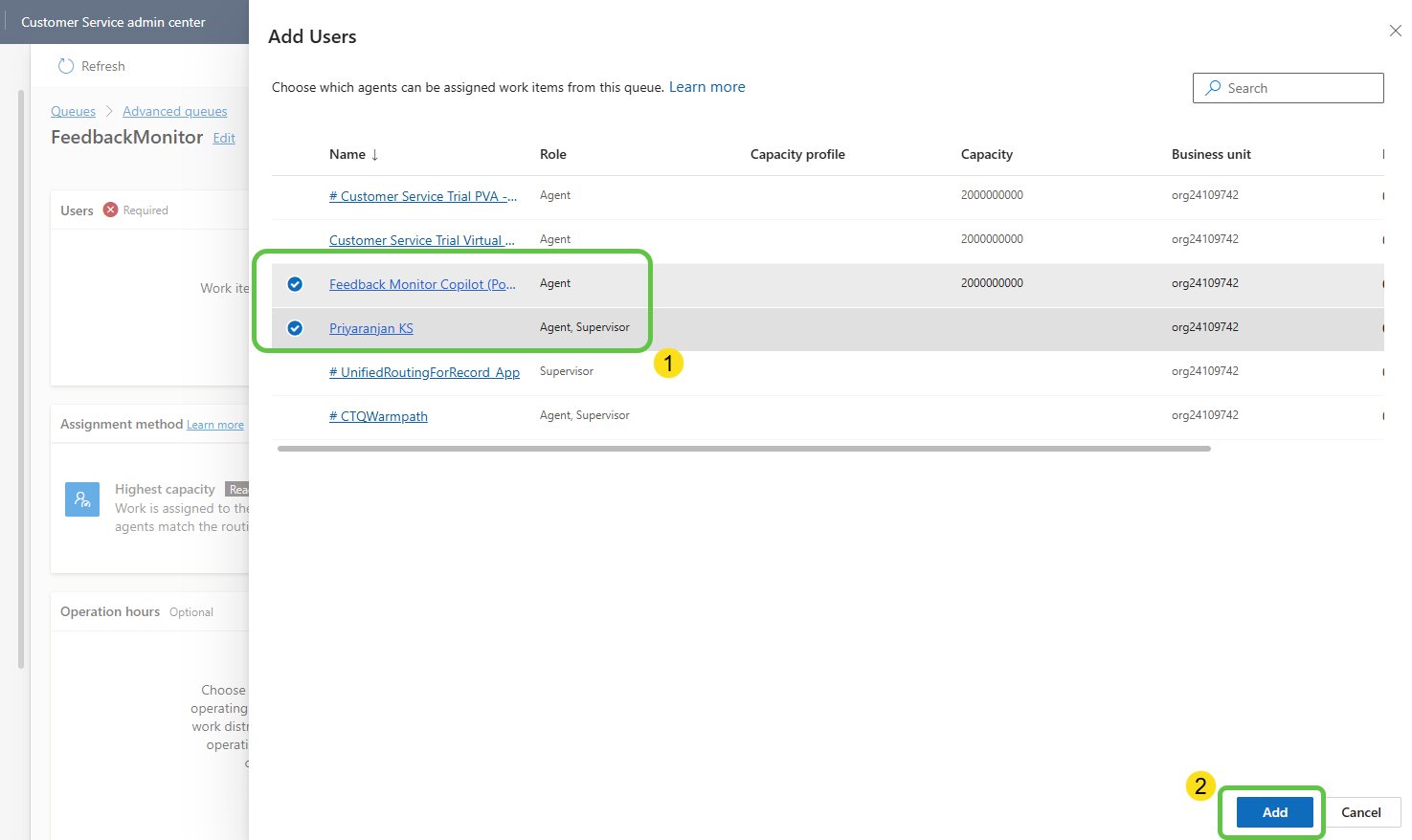Open the Learn more link in description
The image size is (1412, 840).
click(x=706, y=87)
